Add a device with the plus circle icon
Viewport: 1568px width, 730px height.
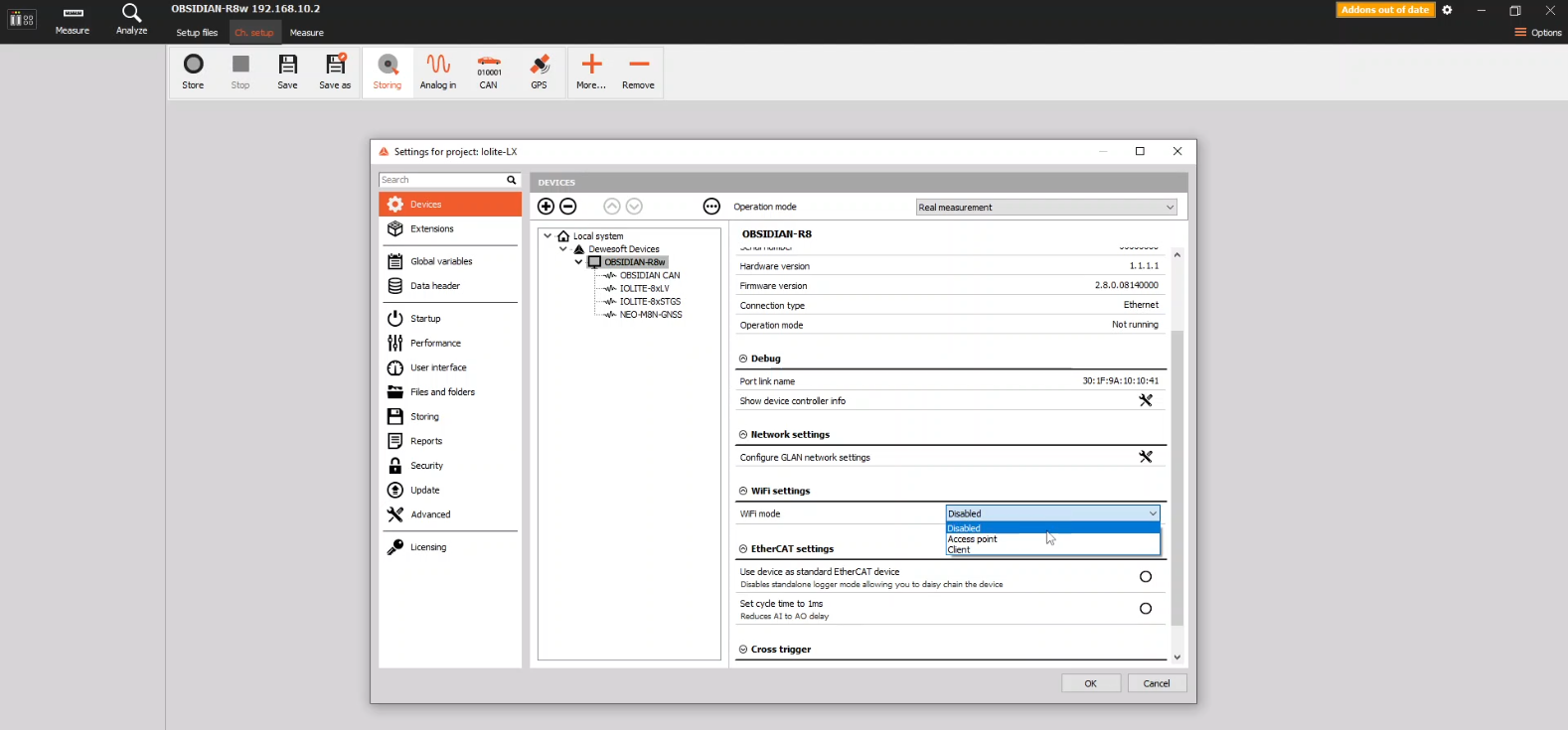click(x=546, y=207)
